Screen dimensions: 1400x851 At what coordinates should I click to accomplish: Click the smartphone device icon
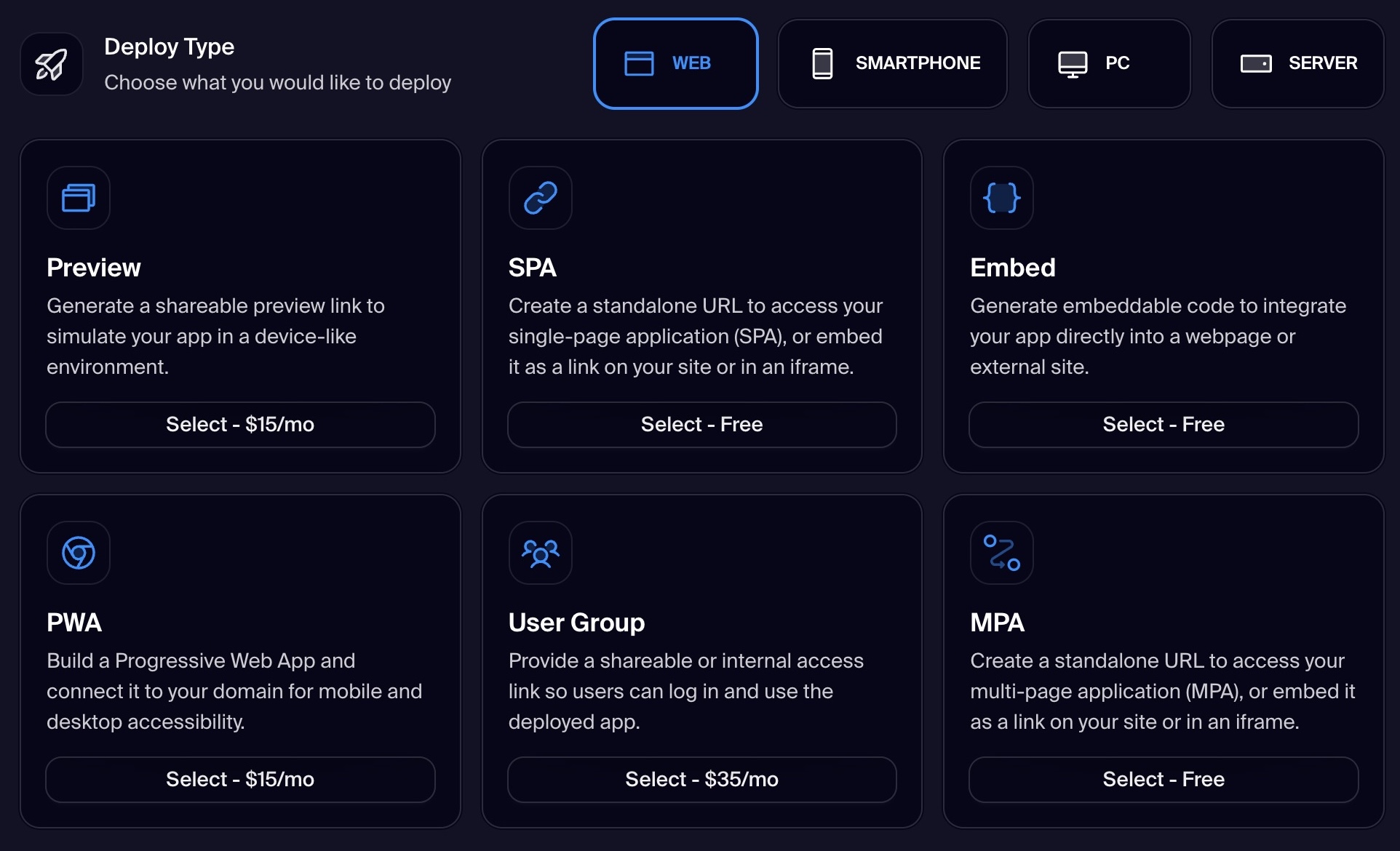tap(822, 63)
